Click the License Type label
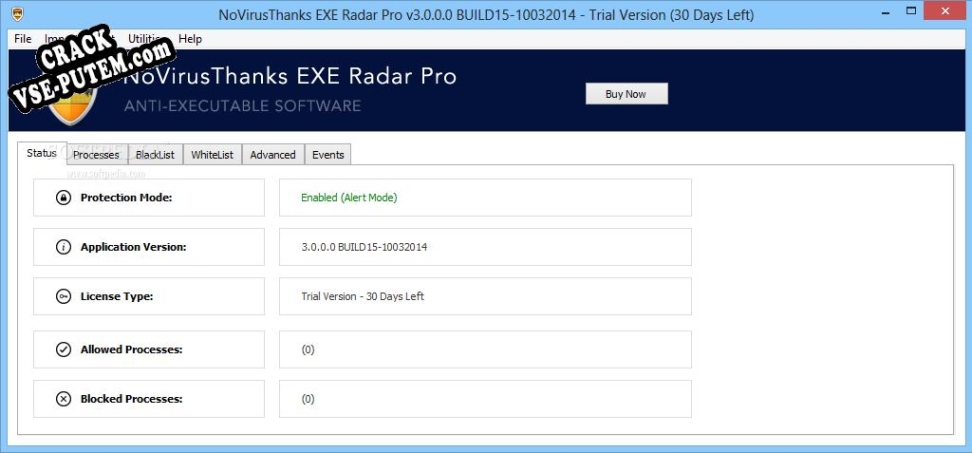Screen dimensions: 972x453 click(117, 296)
